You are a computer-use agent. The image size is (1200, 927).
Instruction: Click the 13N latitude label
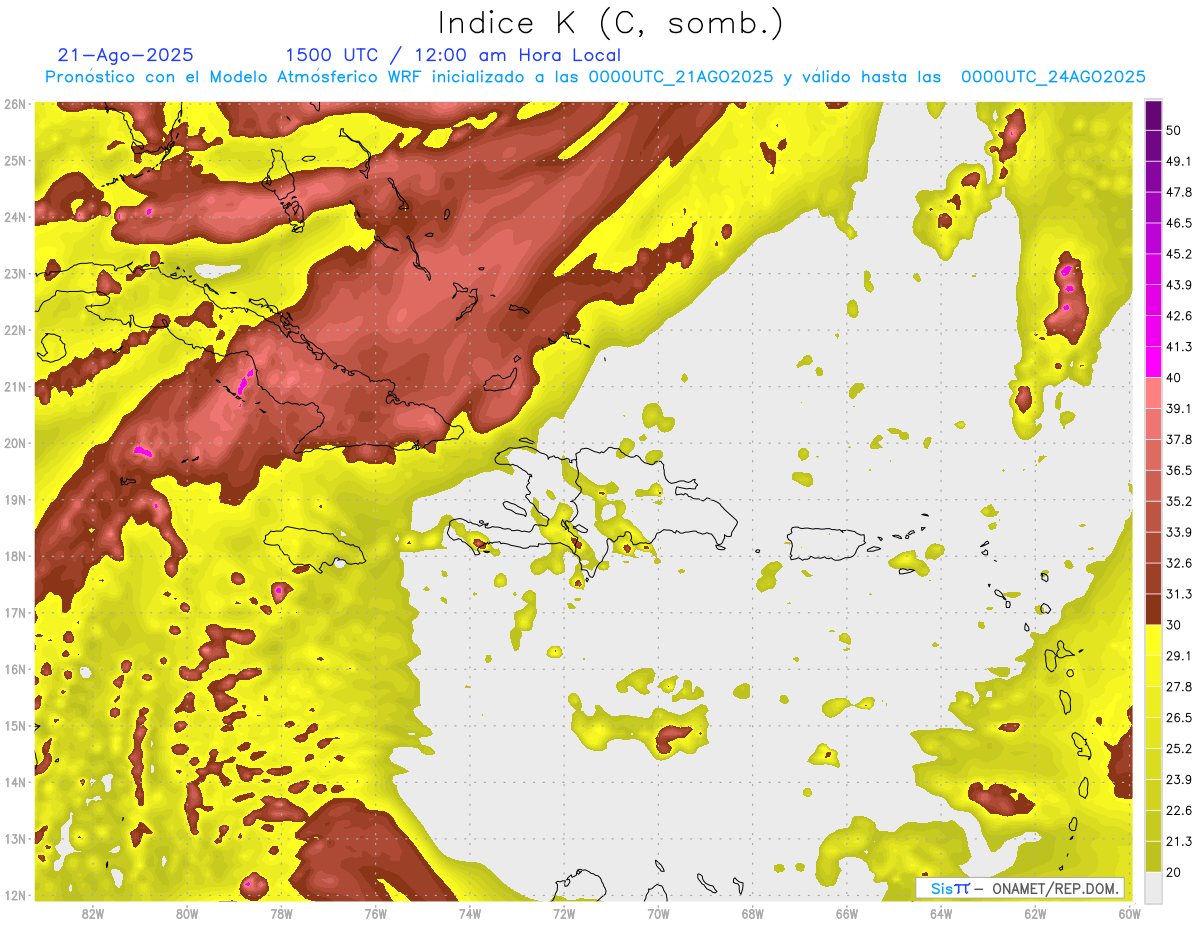(15, 838)
